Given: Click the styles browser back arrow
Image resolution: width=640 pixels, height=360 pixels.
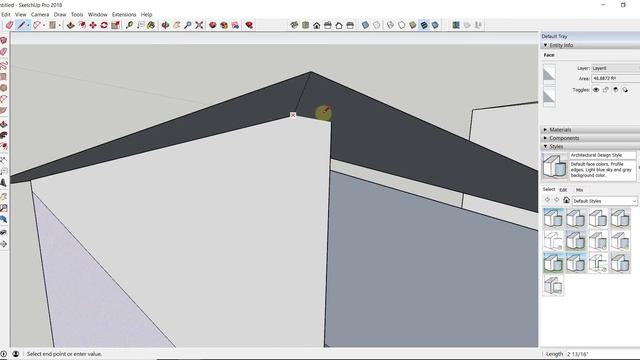Looking at the screenshot, I should pyautogui.click(x=547, y=200).
